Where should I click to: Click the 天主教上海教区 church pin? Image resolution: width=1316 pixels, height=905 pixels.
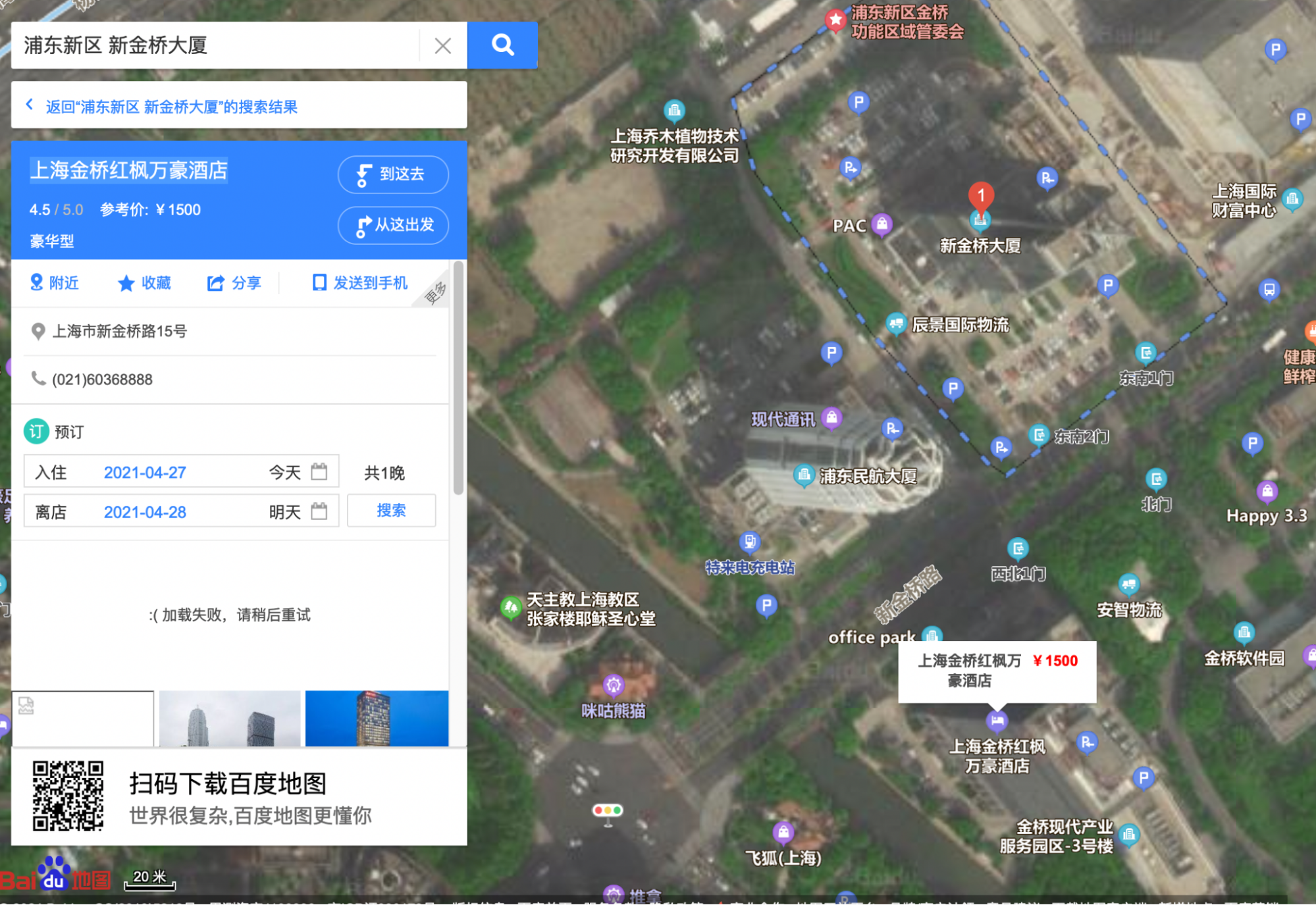(510, 608)
